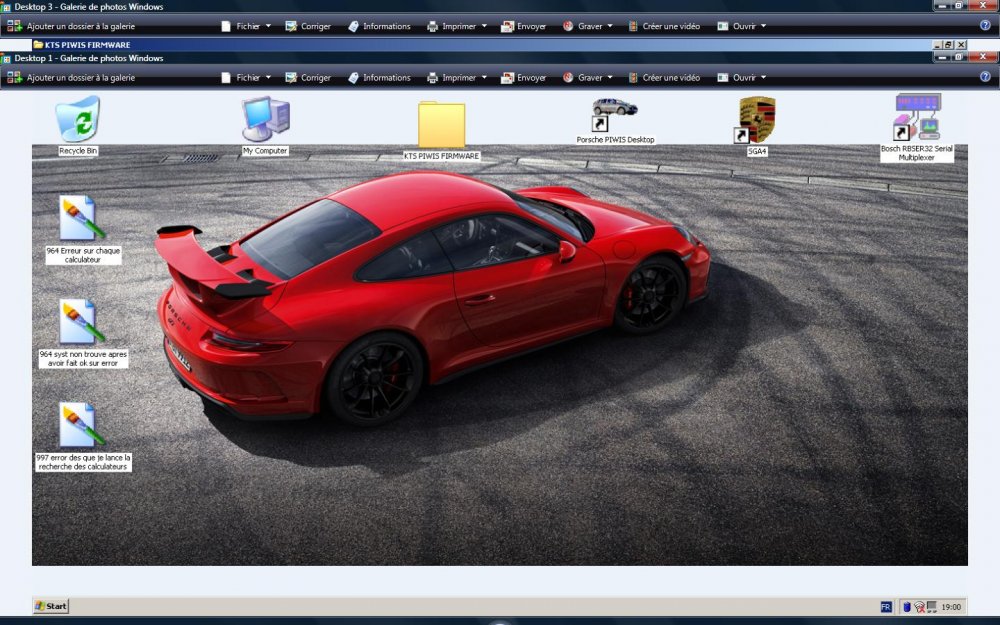The image size is (1000, 625).
Task: Click the wireless network disconnected tray icon
Action: point(919,606)
